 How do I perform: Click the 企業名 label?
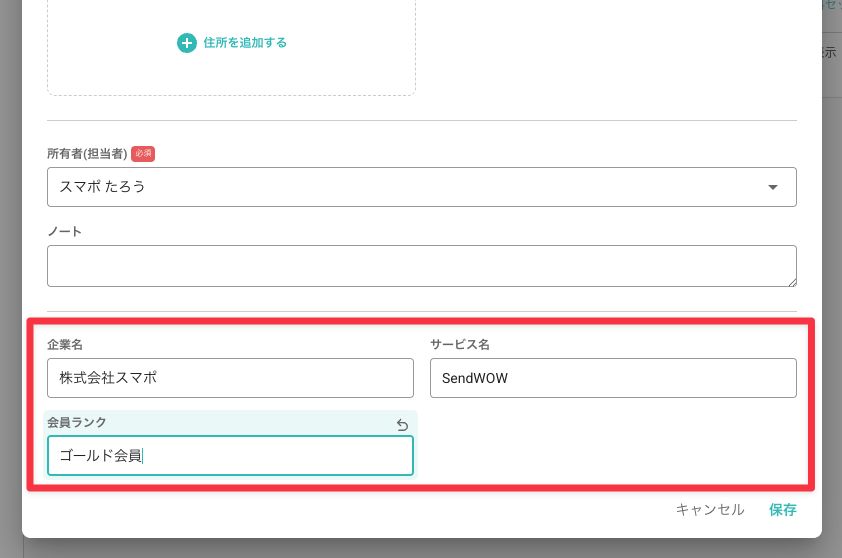coord(65,345)
